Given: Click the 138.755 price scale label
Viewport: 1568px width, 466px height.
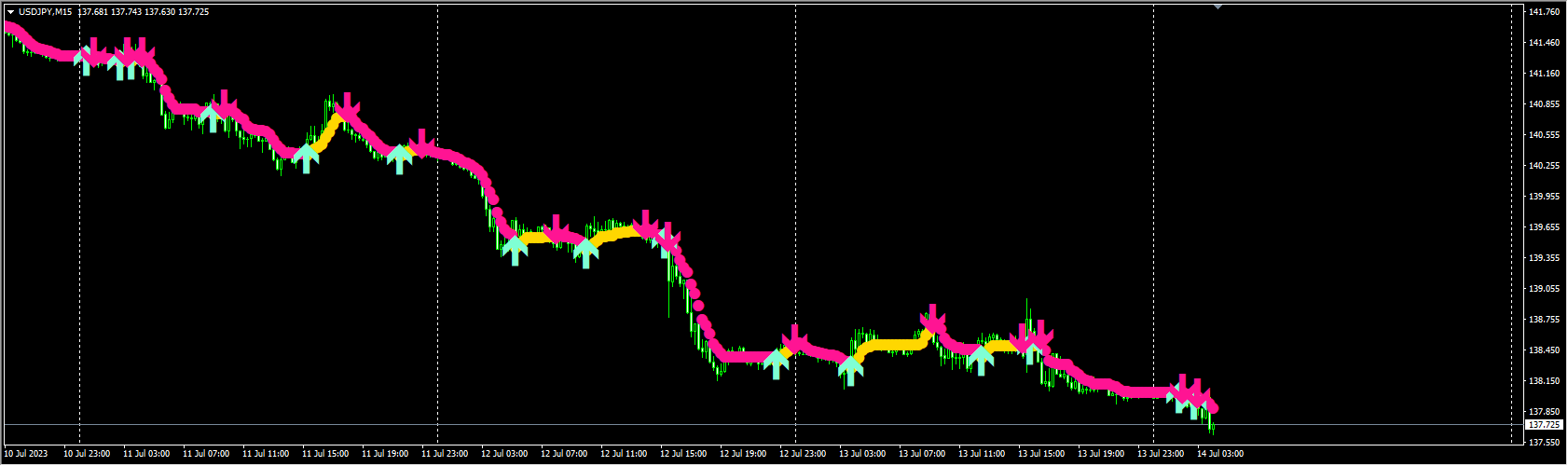Looking at the screenshot, I should click(x=1545, y=320).
